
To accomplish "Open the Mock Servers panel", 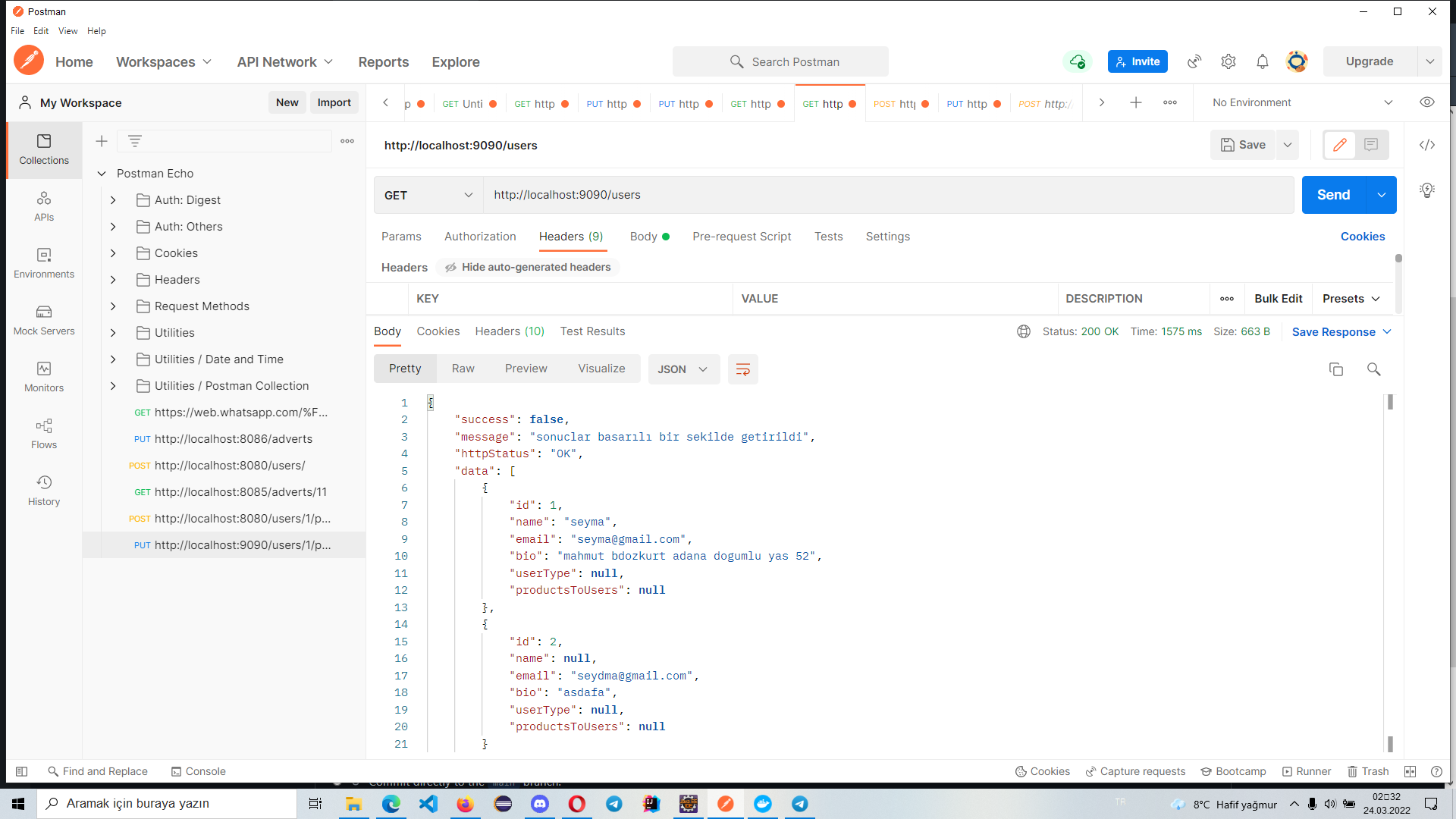I will (x=43, y=319).
